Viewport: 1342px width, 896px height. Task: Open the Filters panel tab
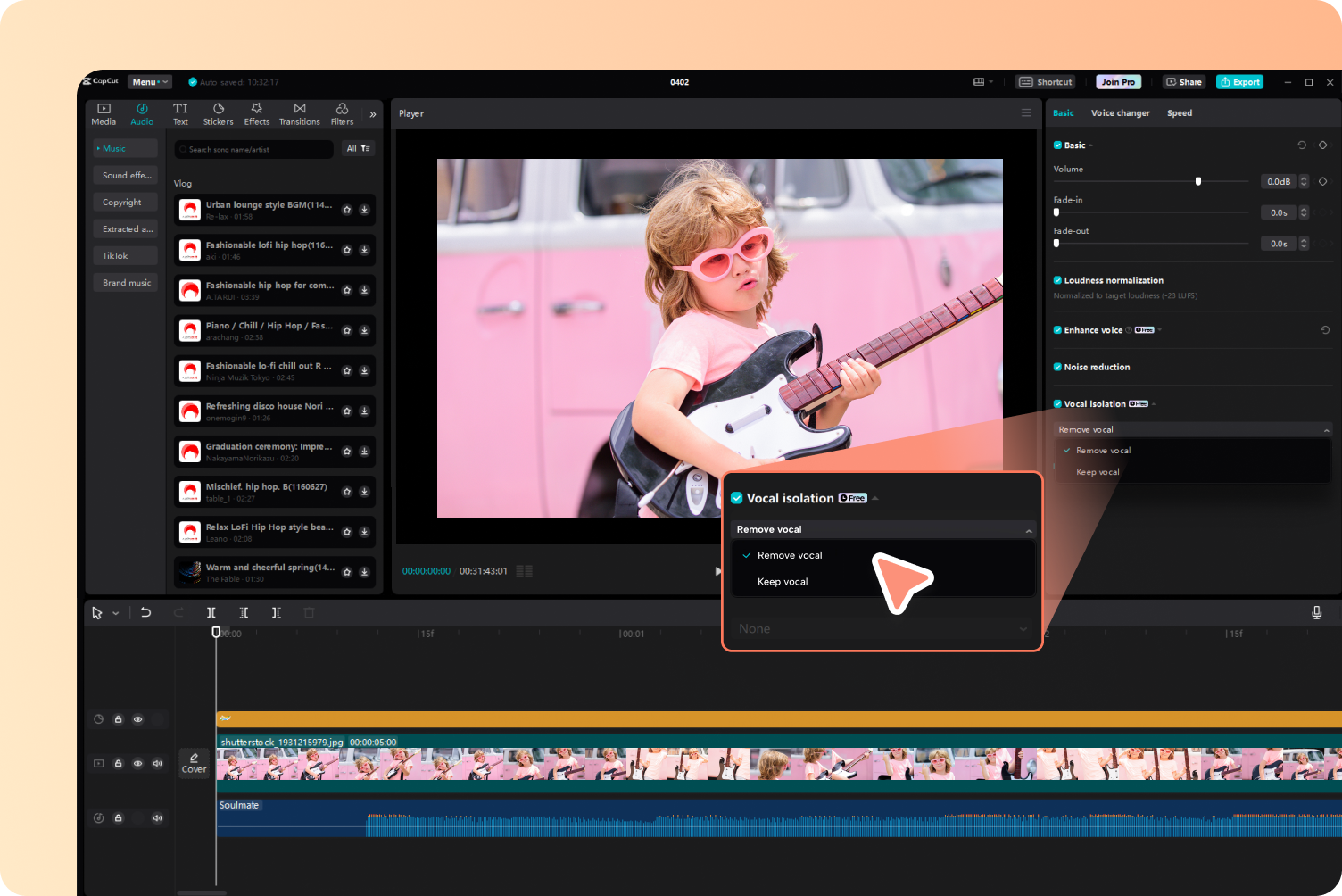(x=342, y=114)
